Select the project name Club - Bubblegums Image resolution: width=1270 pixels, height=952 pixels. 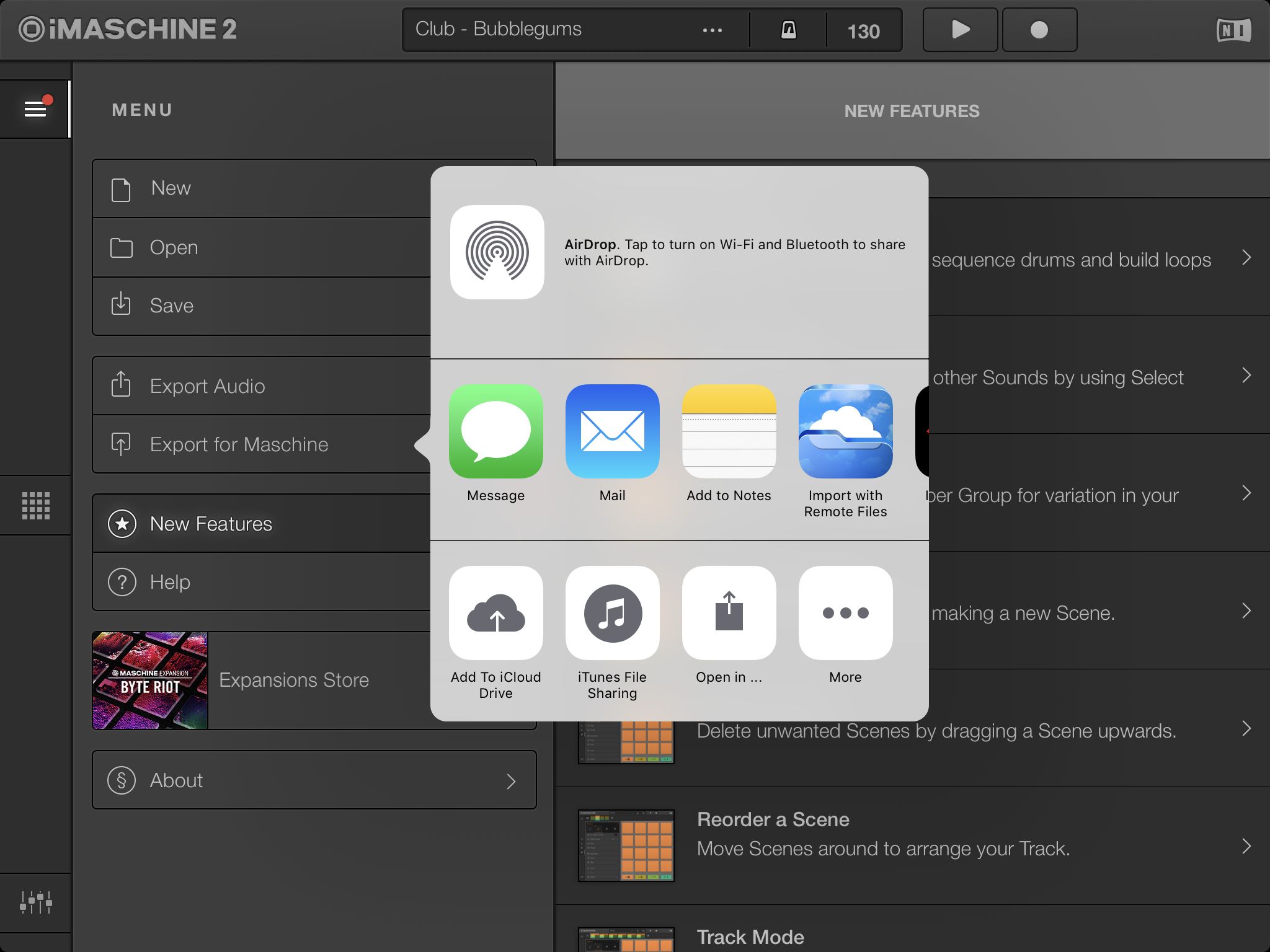499,29
